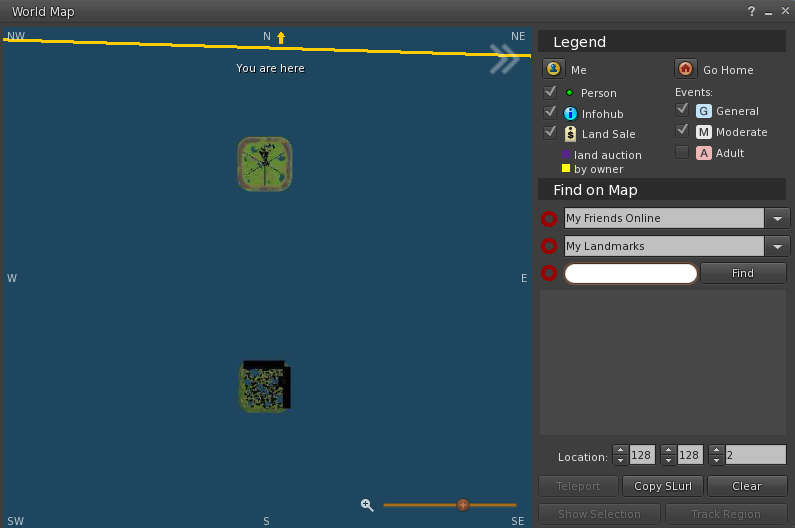795x528 pixels.
Task: Click the Find button
Action: pyautogui.click(x=743, y=273)
